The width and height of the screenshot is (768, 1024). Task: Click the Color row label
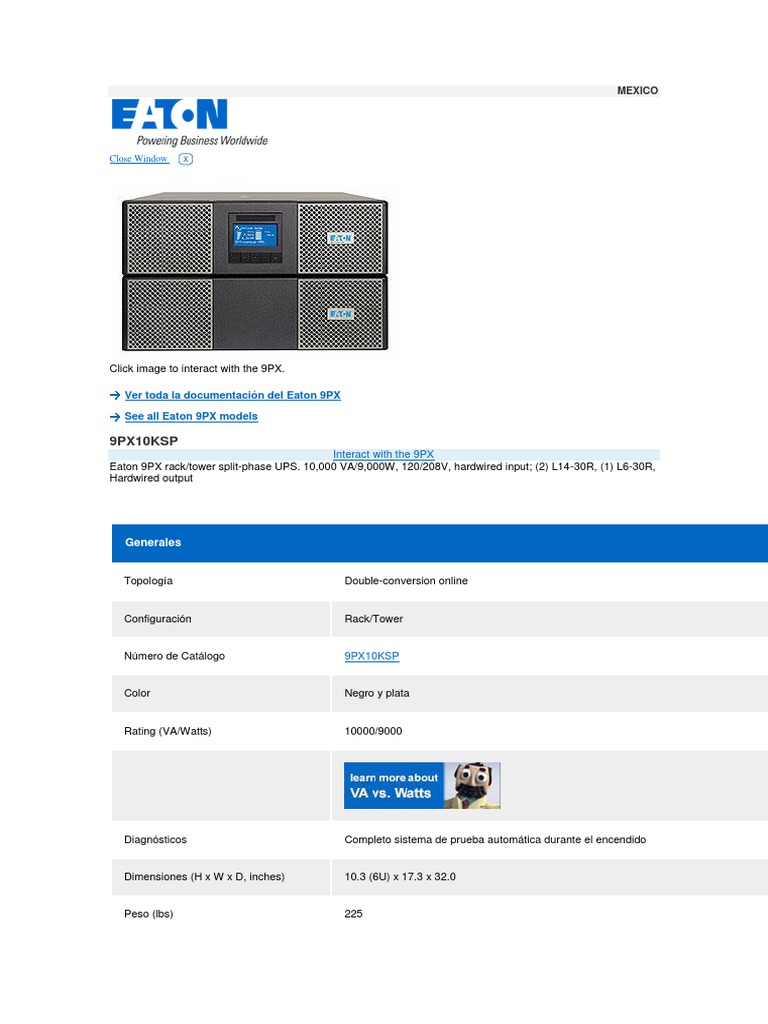point(137,693)
